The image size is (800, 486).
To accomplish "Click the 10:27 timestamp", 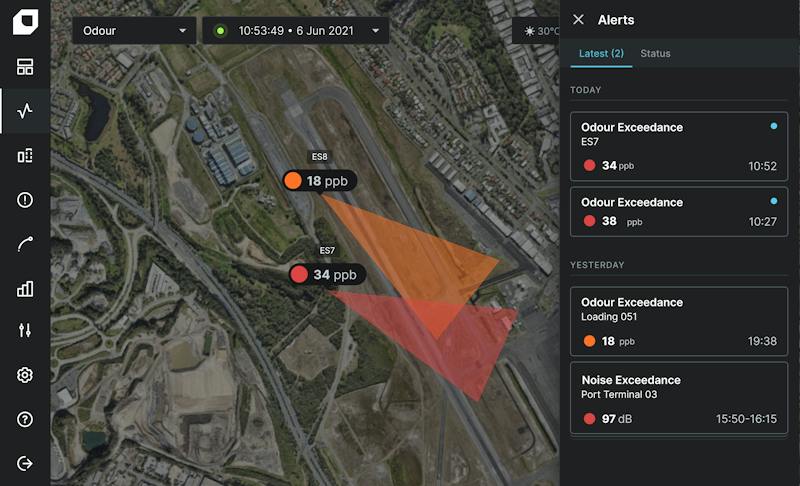I will pyautogui.click(x=762, y=222).
